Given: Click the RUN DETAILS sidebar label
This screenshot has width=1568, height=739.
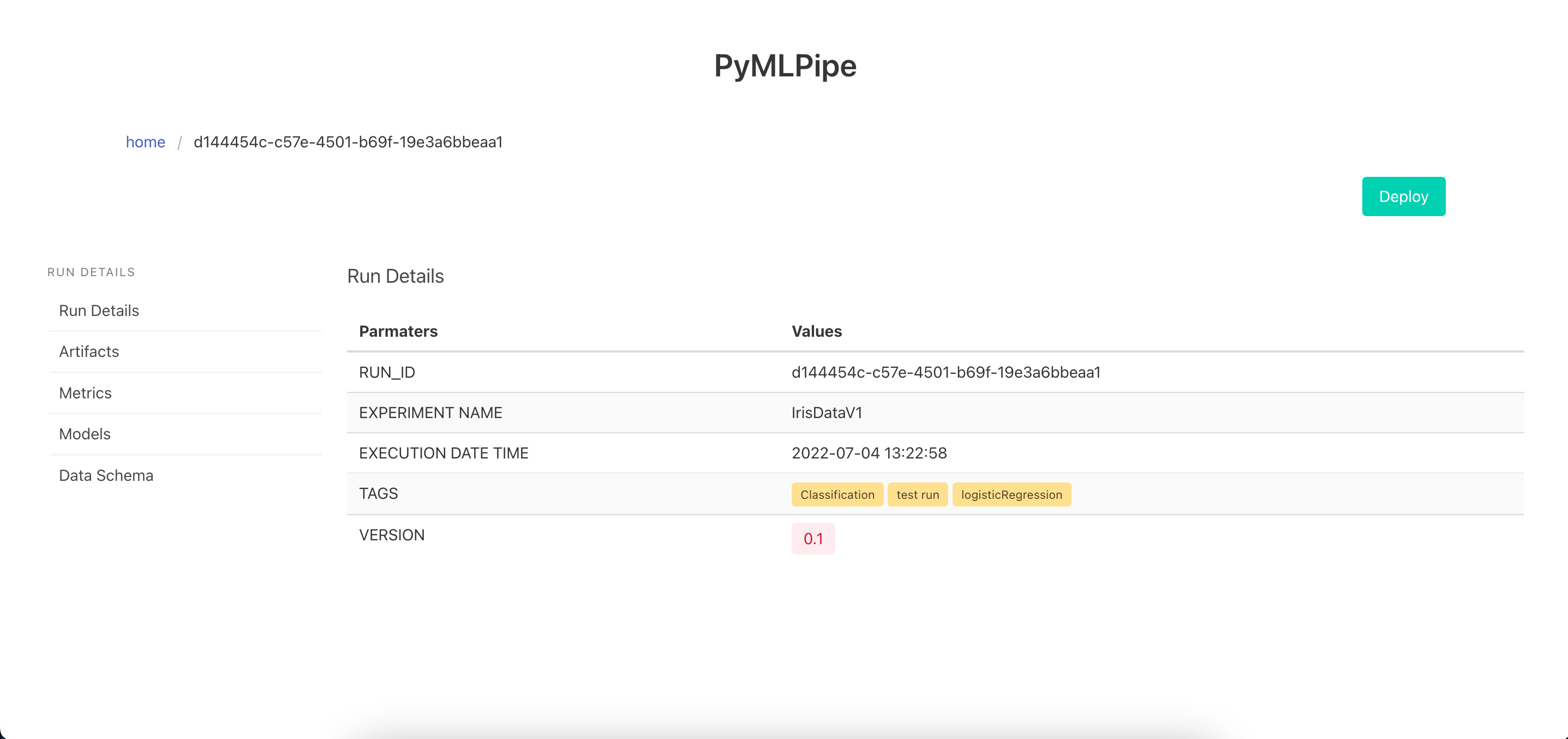Looking at the screenshot, I should click(x=91, y=272).
